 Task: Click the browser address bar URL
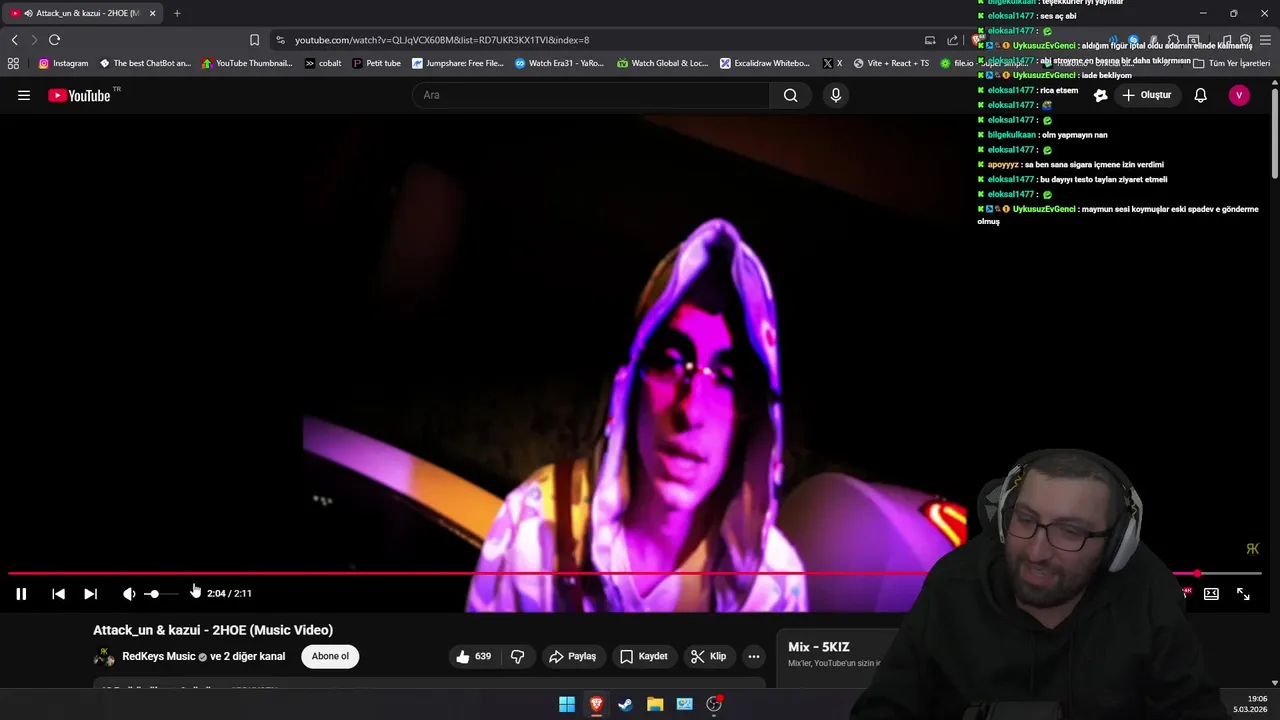click(x=441, y=40)
